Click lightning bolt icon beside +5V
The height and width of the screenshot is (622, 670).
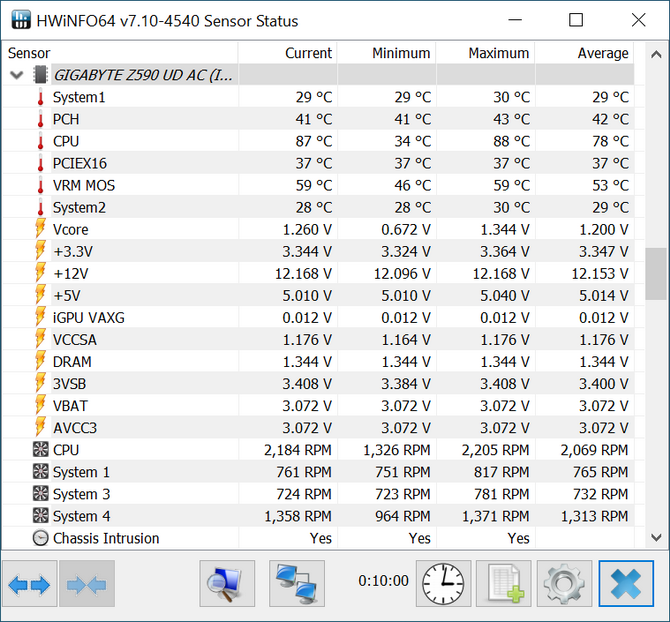coord(40,295)
